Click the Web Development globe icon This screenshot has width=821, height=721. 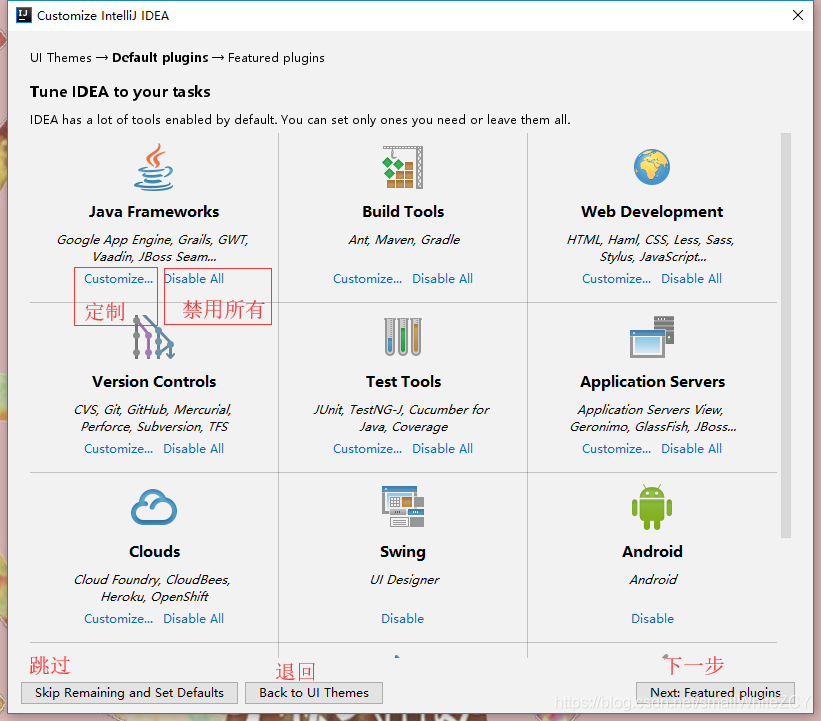652,167
